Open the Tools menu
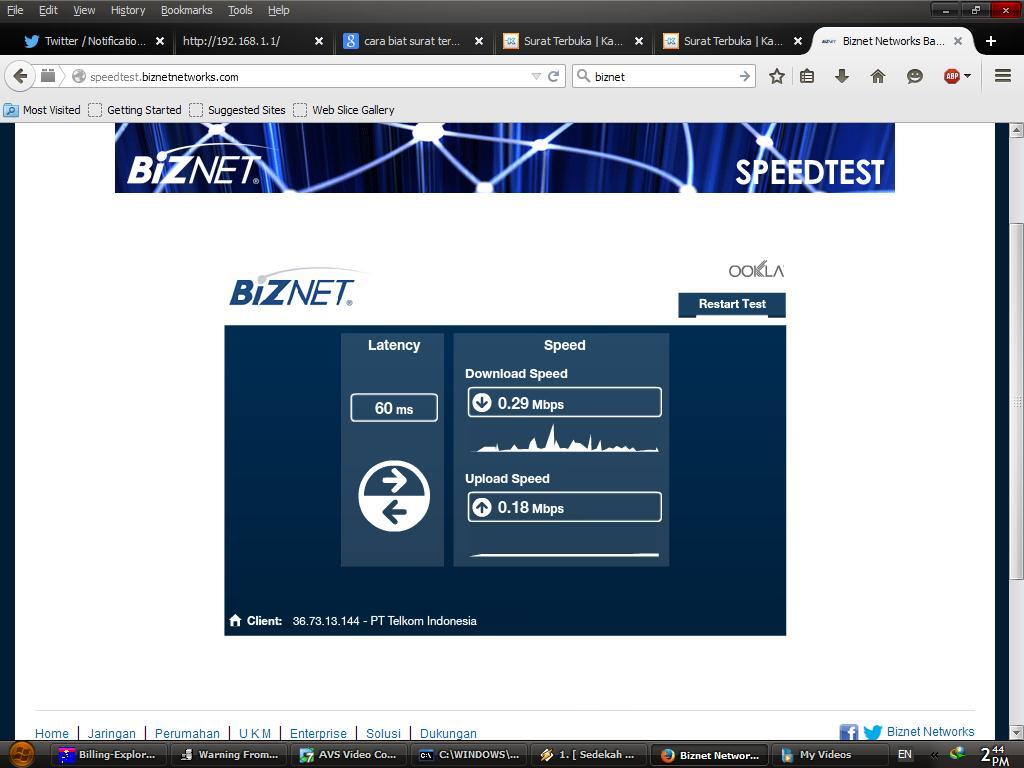 [240, 10]
